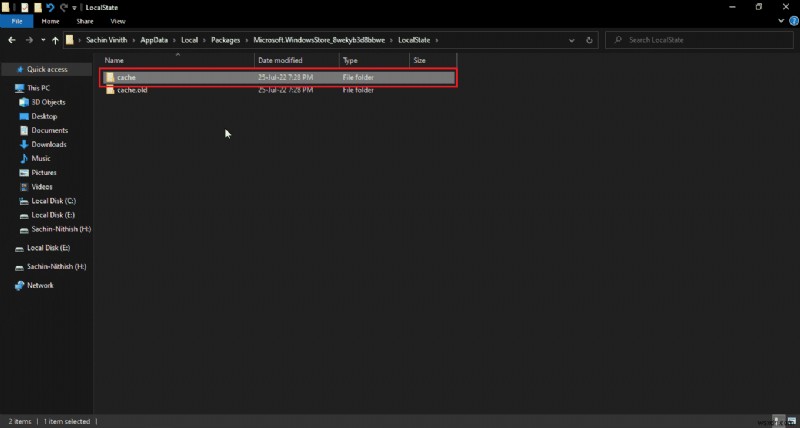Open Videos in the sidebar
800x428 pixels.
tap(42, 187)
